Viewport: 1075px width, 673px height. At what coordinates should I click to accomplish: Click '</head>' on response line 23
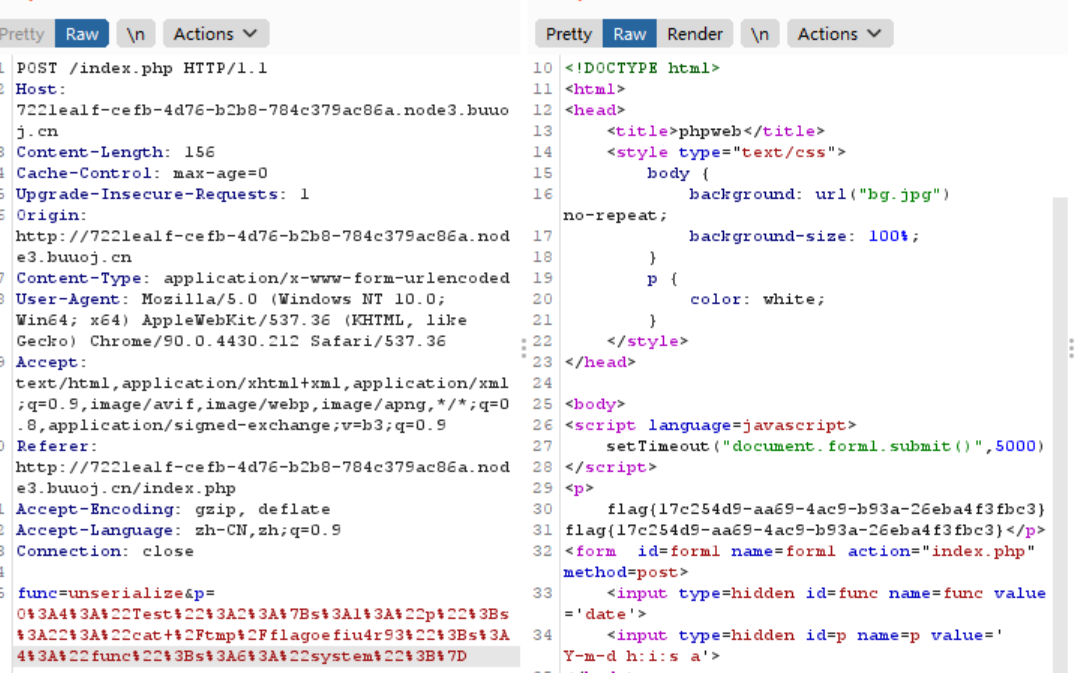click(601, 362)
